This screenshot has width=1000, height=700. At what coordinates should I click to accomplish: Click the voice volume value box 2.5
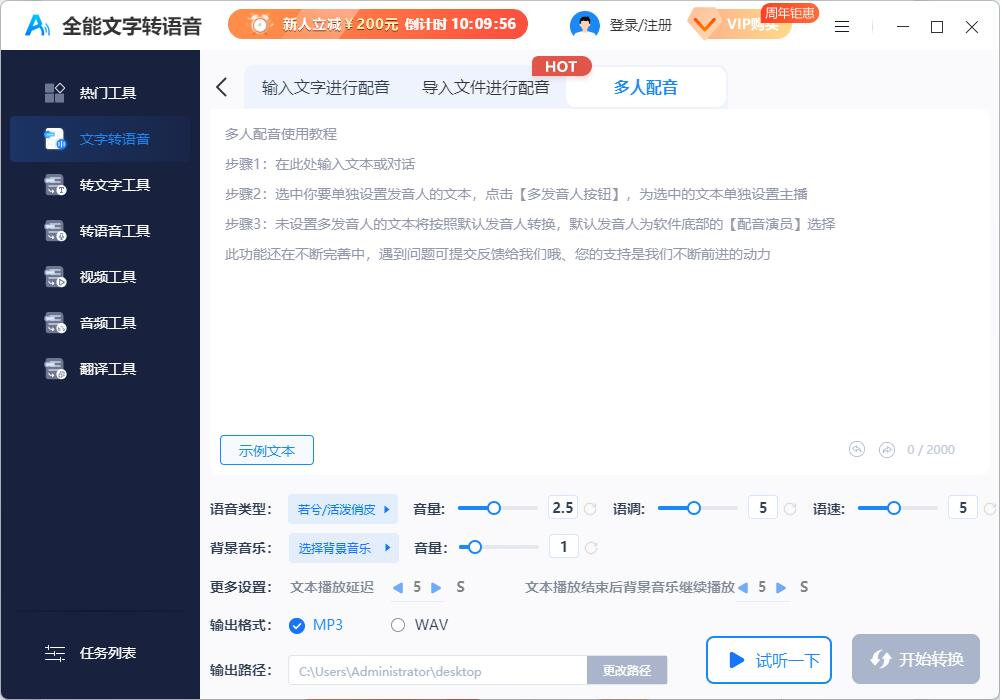pos(563,507)
